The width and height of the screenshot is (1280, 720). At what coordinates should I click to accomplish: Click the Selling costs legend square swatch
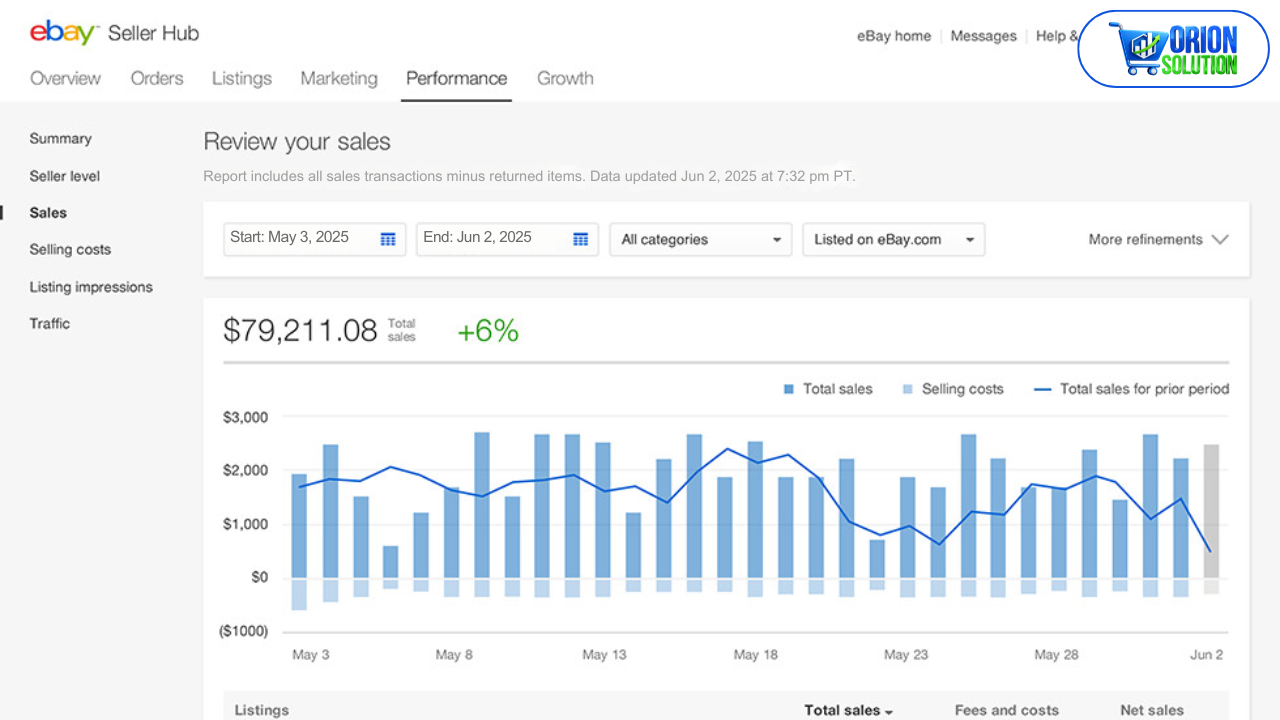(x=907, y=389)
